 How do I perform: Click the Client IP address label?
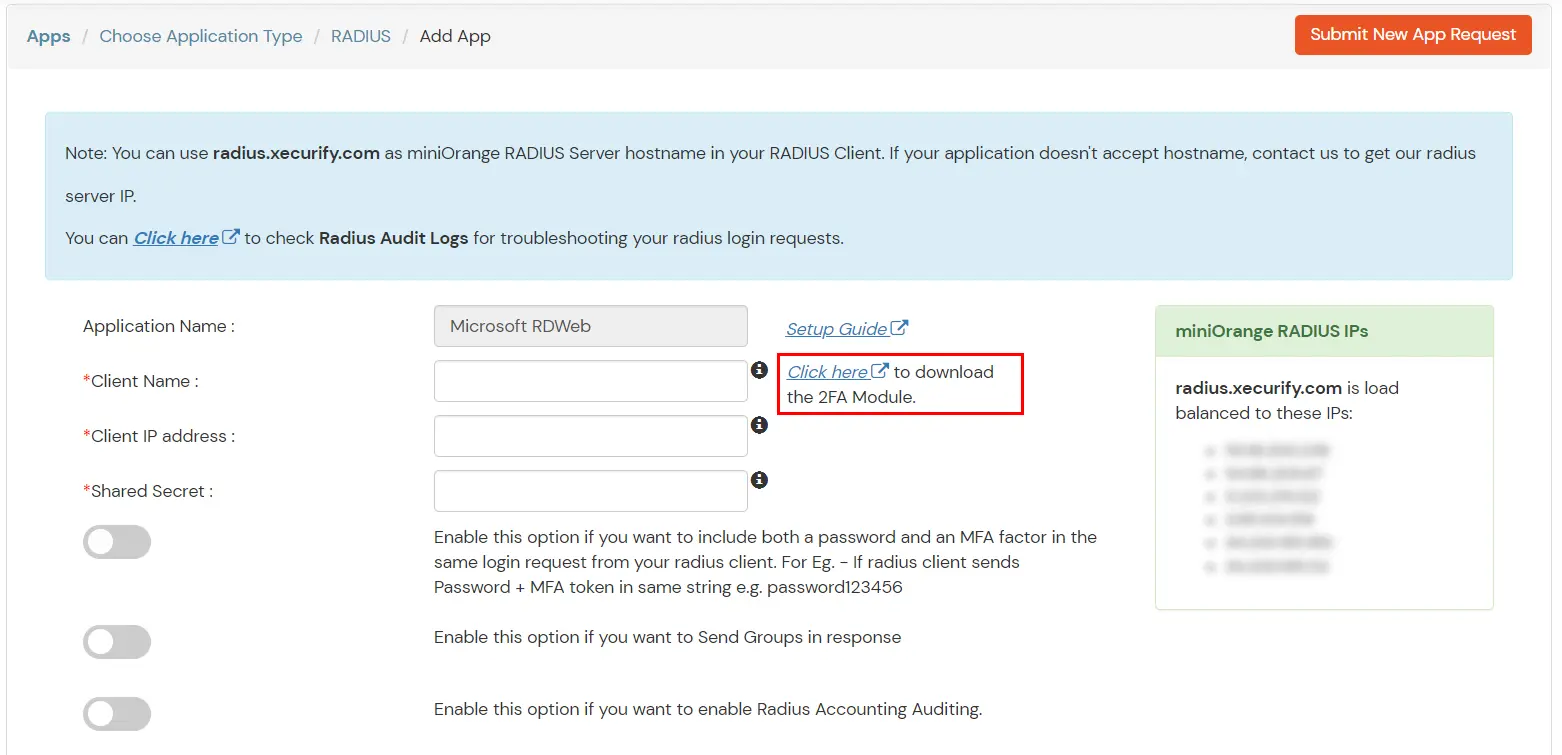[159, 436]
